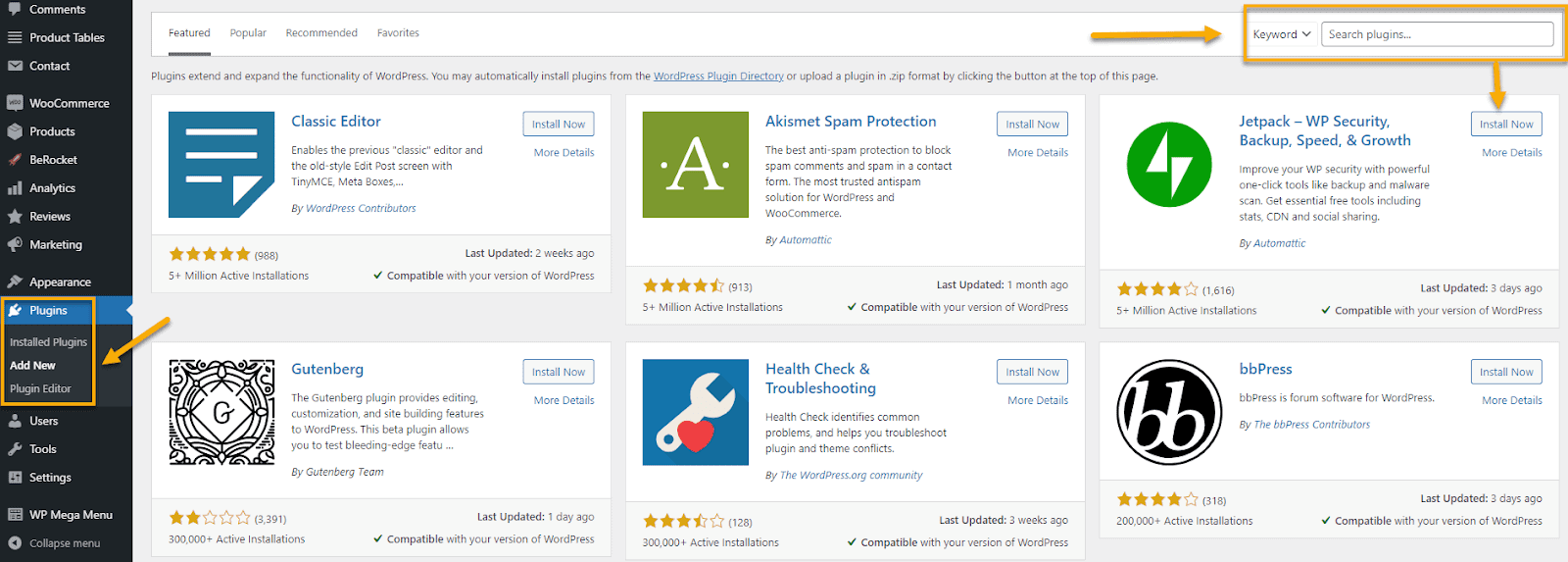Click the Users person icon
1568x562 pixels.
[x=15, y=421]
